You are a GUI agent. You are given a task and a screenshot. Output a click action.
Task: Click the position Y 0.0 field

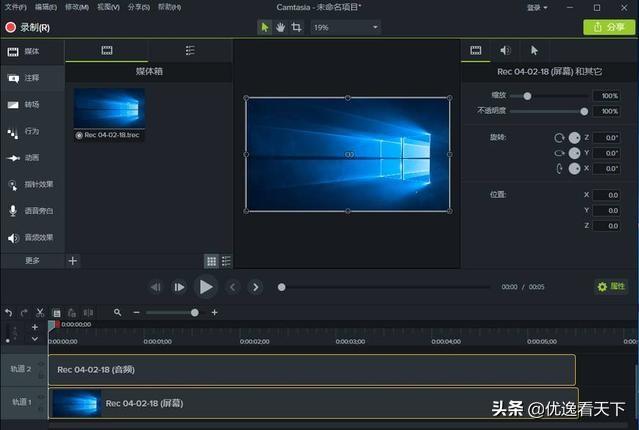click(x=606, y=211)
